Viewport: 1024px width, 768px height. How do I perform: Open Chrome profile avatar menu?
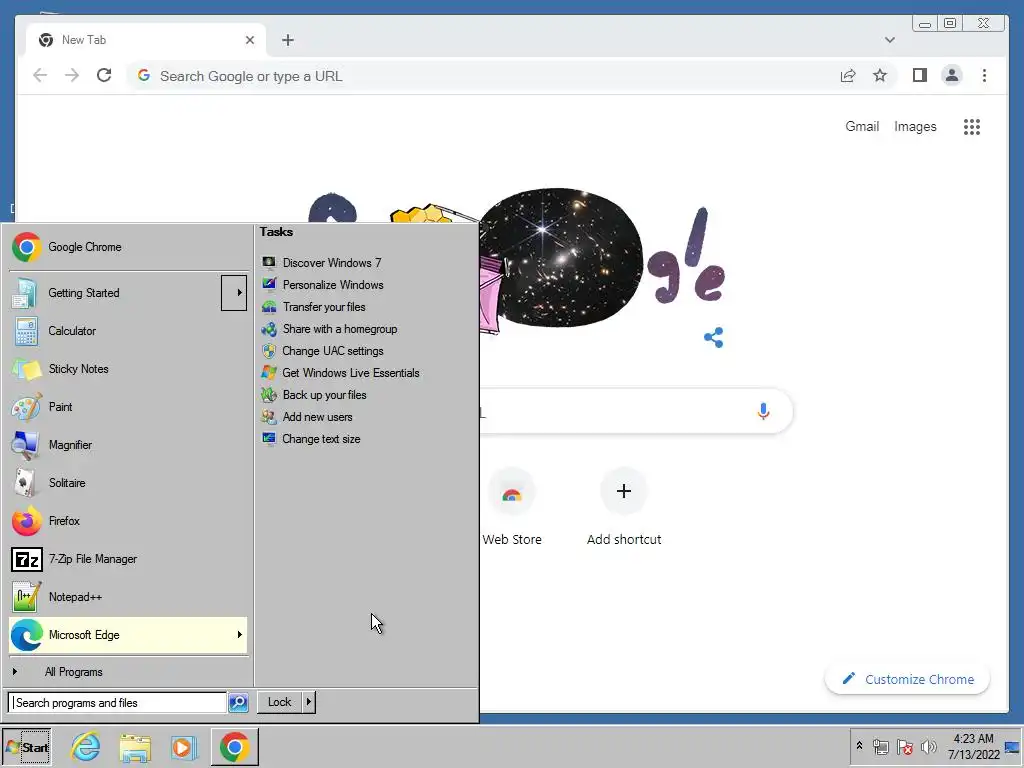[x=952, y=76]
